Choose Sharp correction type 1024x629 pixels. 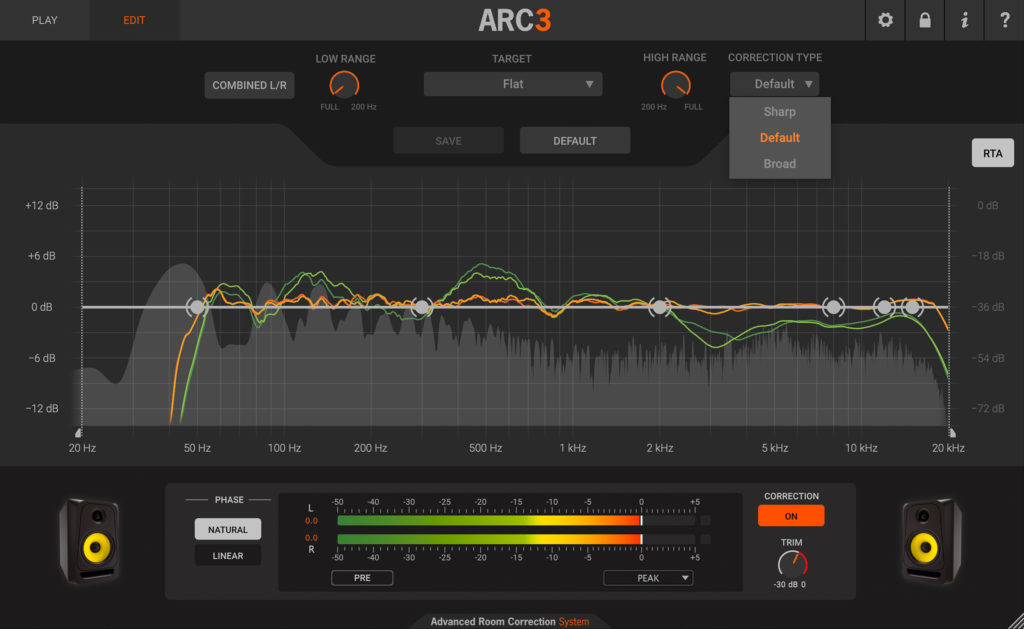(x=780, y=112)
